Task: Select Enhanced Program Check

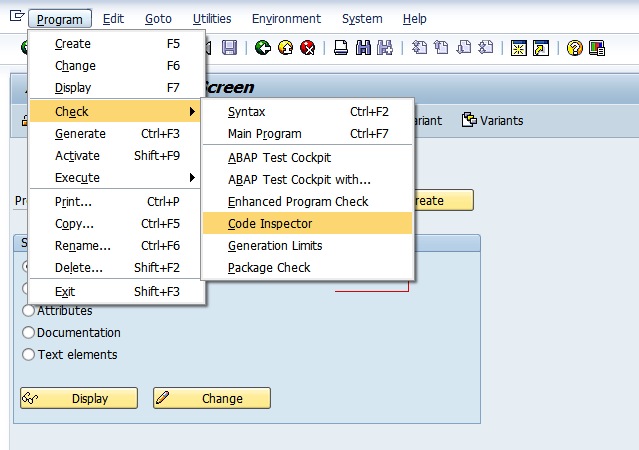Action: click(308, 202)
